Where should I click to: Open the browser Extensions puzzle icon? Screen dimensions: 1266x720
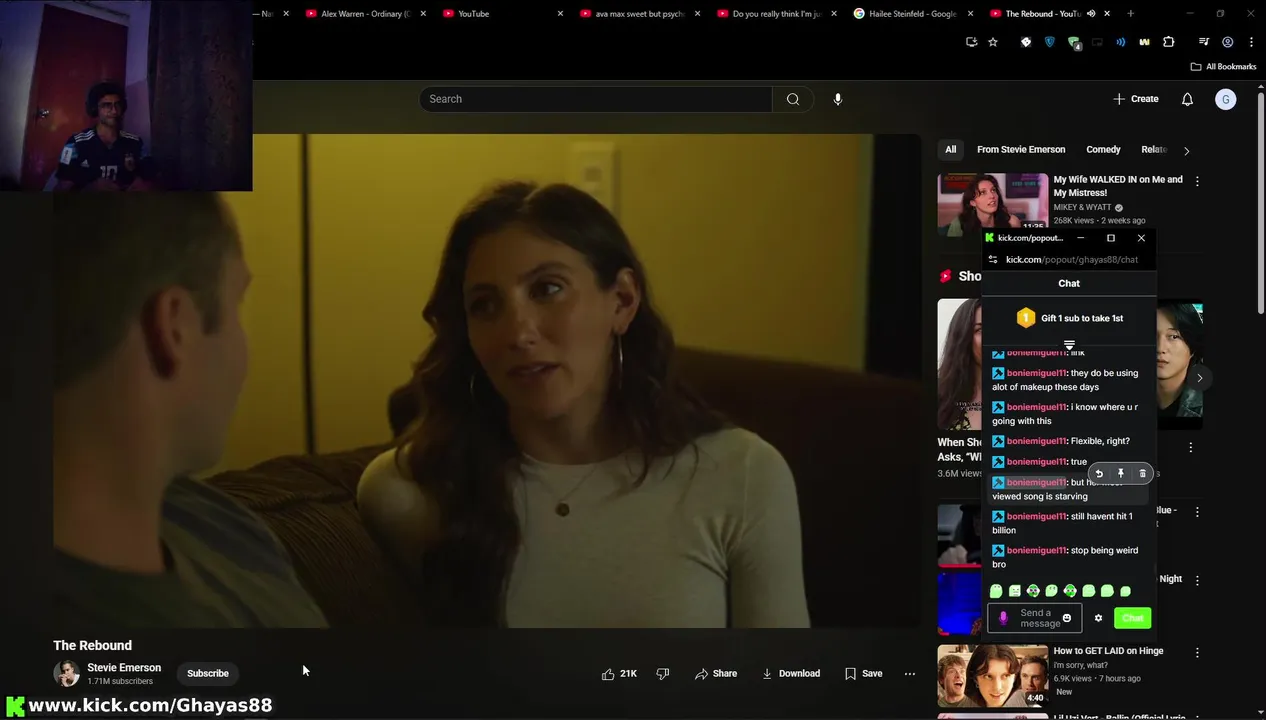point(1168,42)
